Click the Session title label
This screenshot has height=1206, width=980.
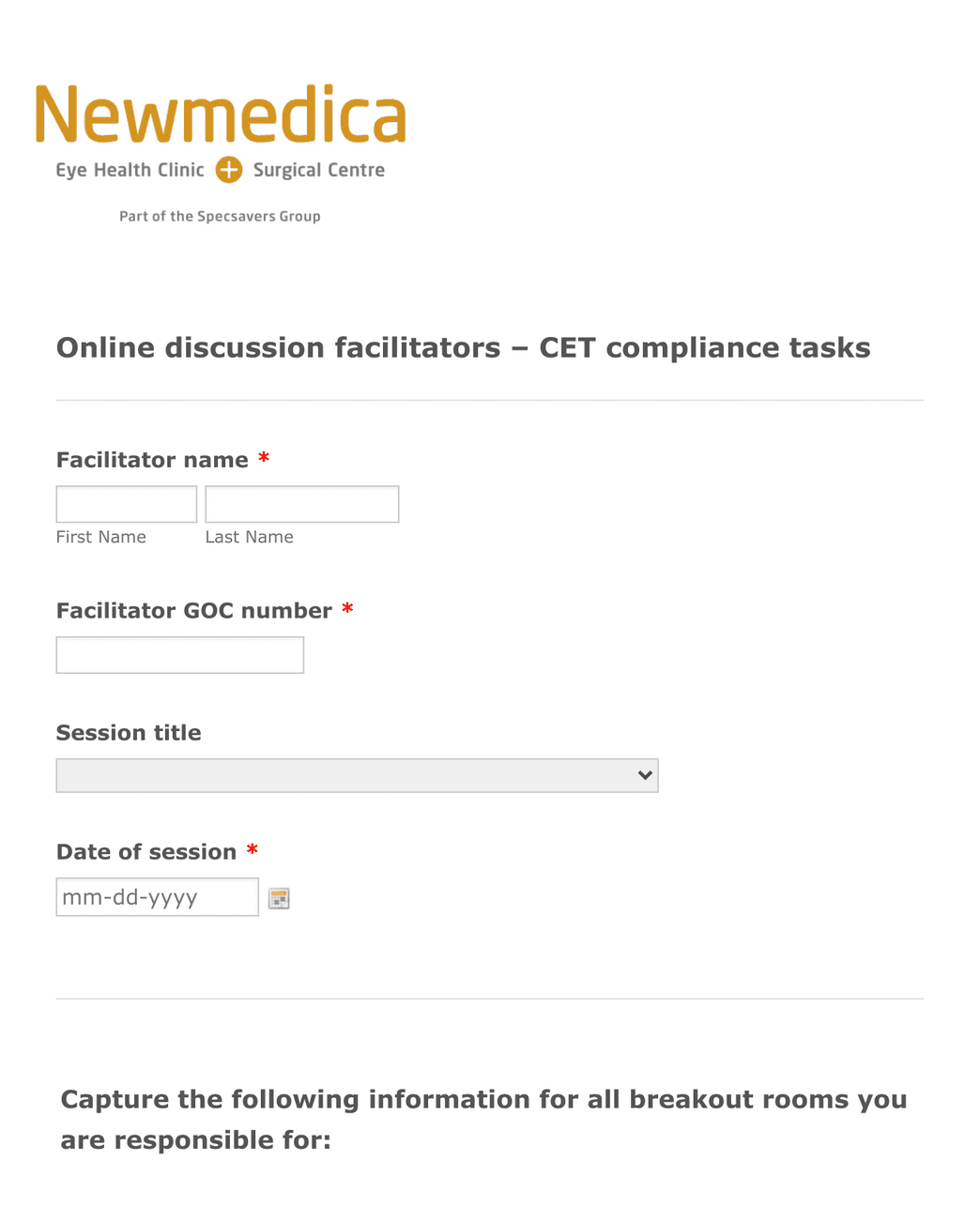[129, 733]
